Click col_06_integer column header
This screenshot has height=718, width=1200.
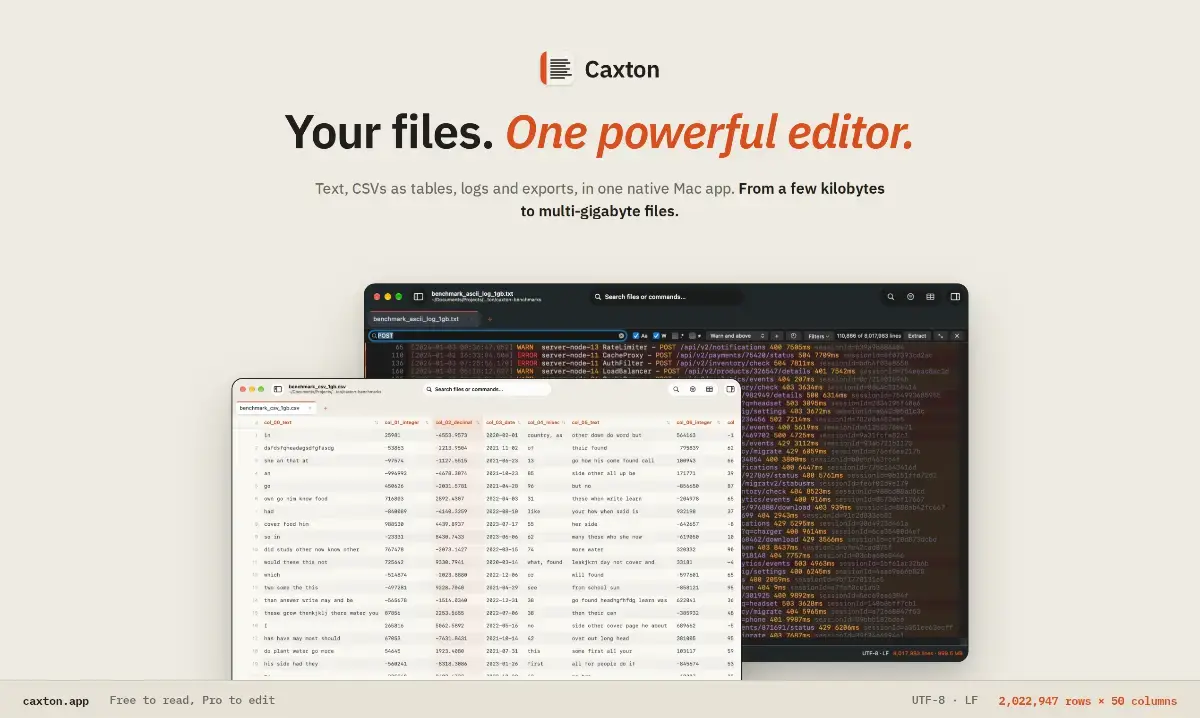(697, 422)
